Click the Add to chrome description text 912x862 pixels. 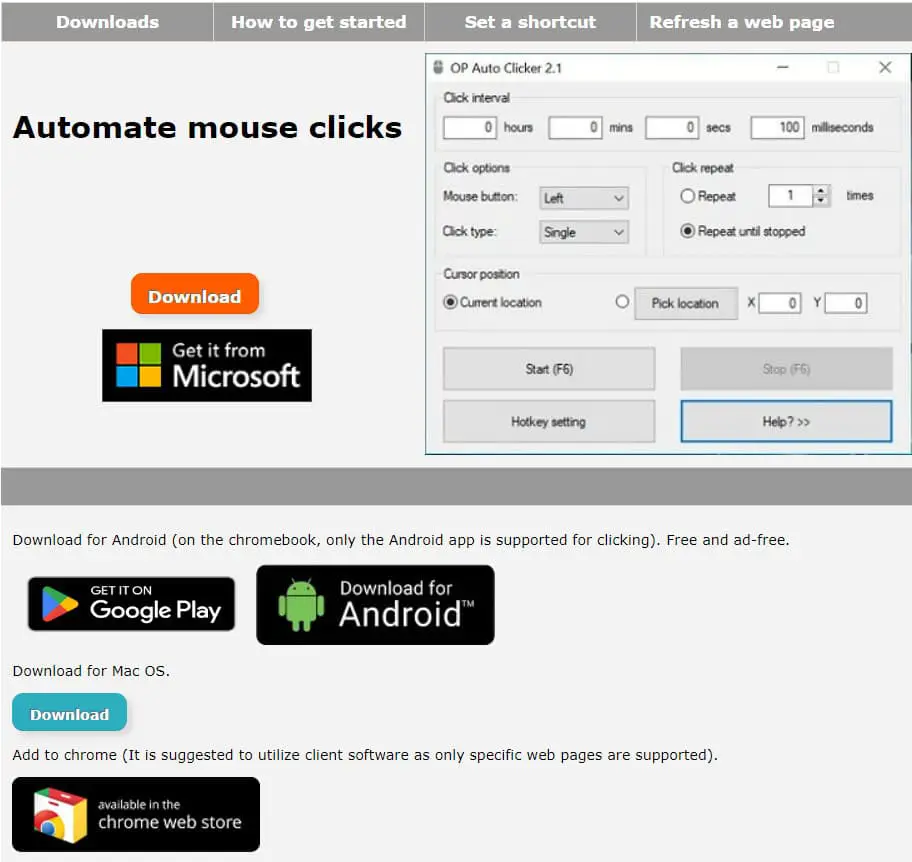[365, 755]
